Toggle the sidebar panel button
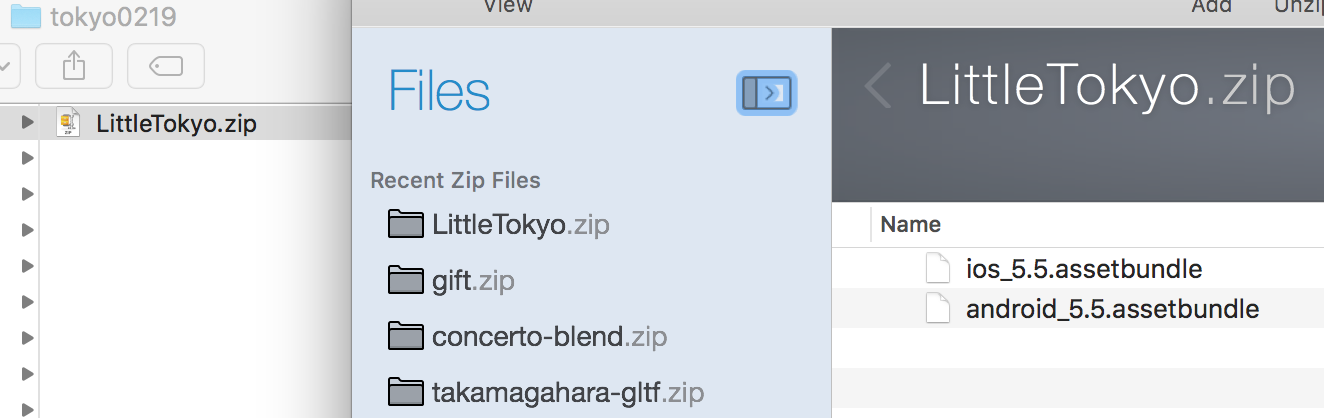1324x418 pixels. click(x=767, y=93)
